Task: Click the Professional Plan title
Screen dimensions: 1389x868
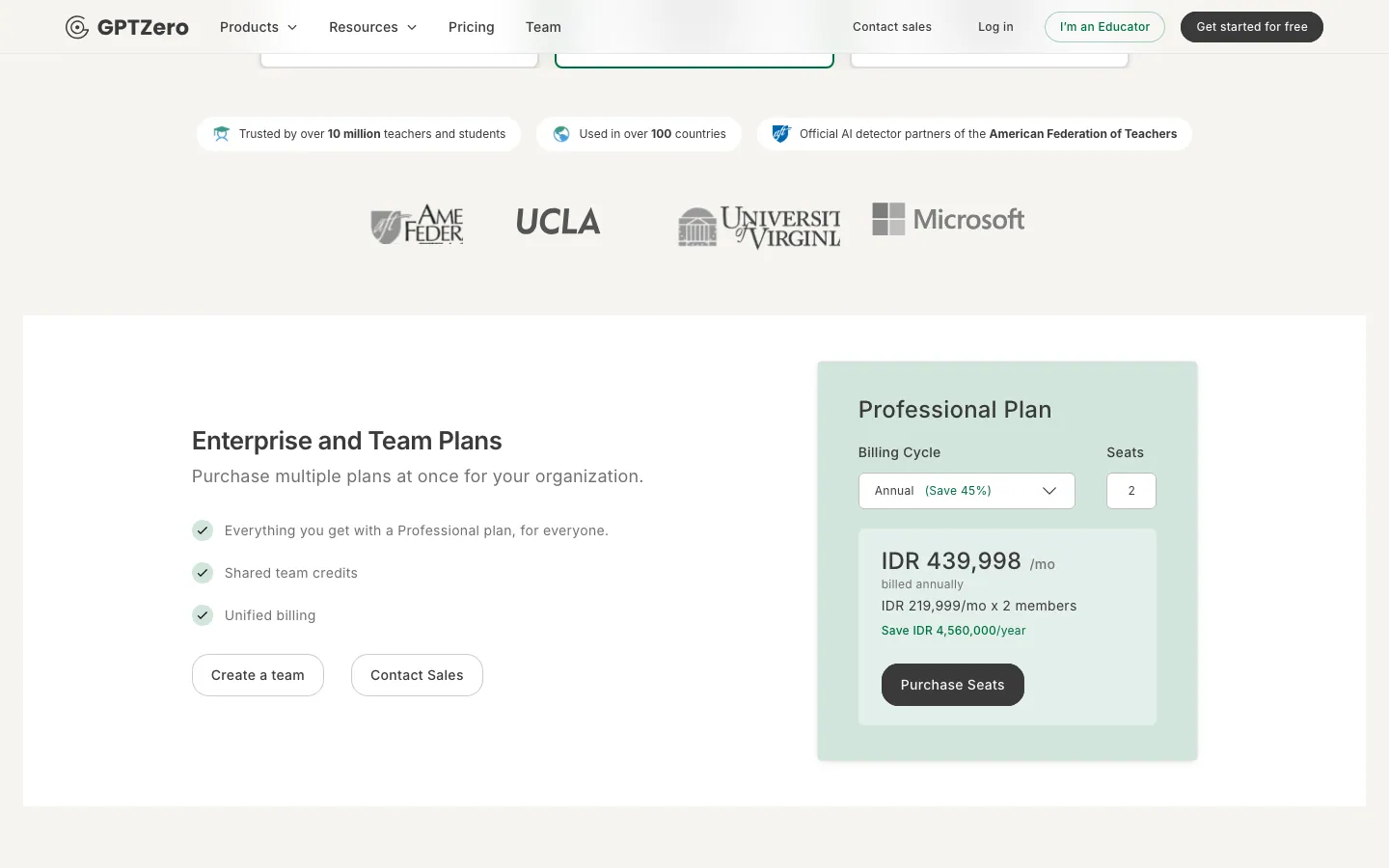Action: [955, 410]
